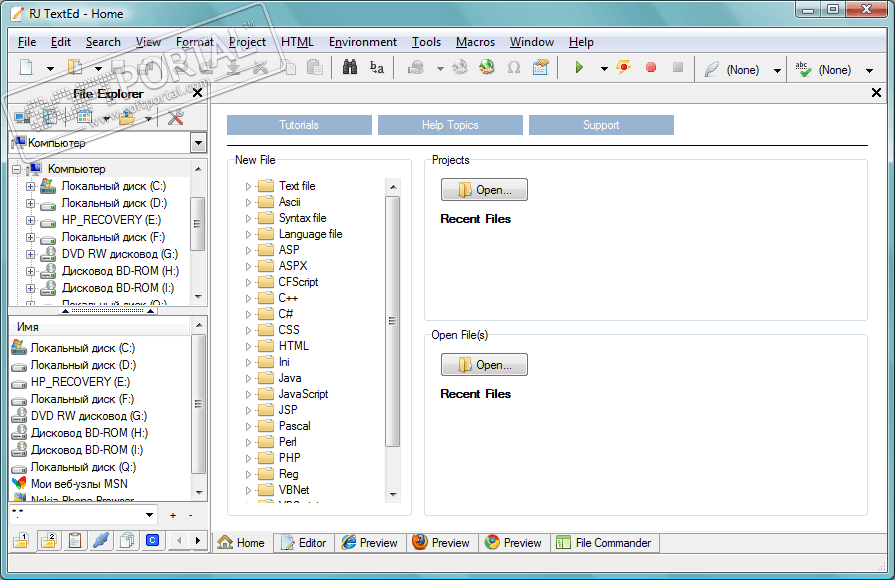Viewport: 895px width, 580px height.
Task: Open the File menu
Action: point(27,42)
